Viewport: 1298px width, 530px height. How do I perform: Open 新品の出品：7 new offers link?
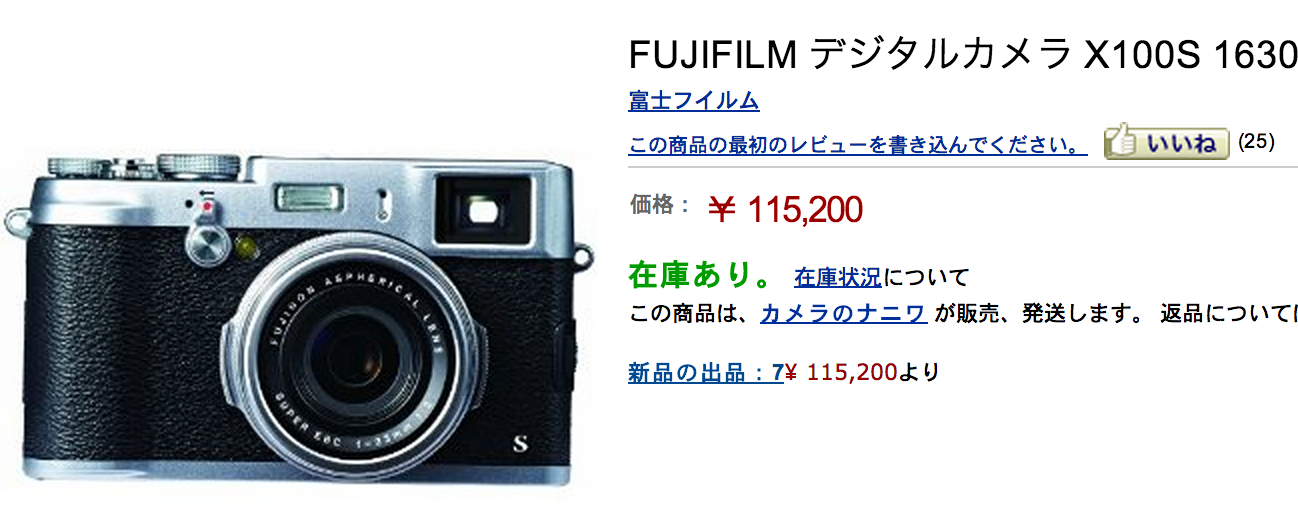tap(705, 373)
